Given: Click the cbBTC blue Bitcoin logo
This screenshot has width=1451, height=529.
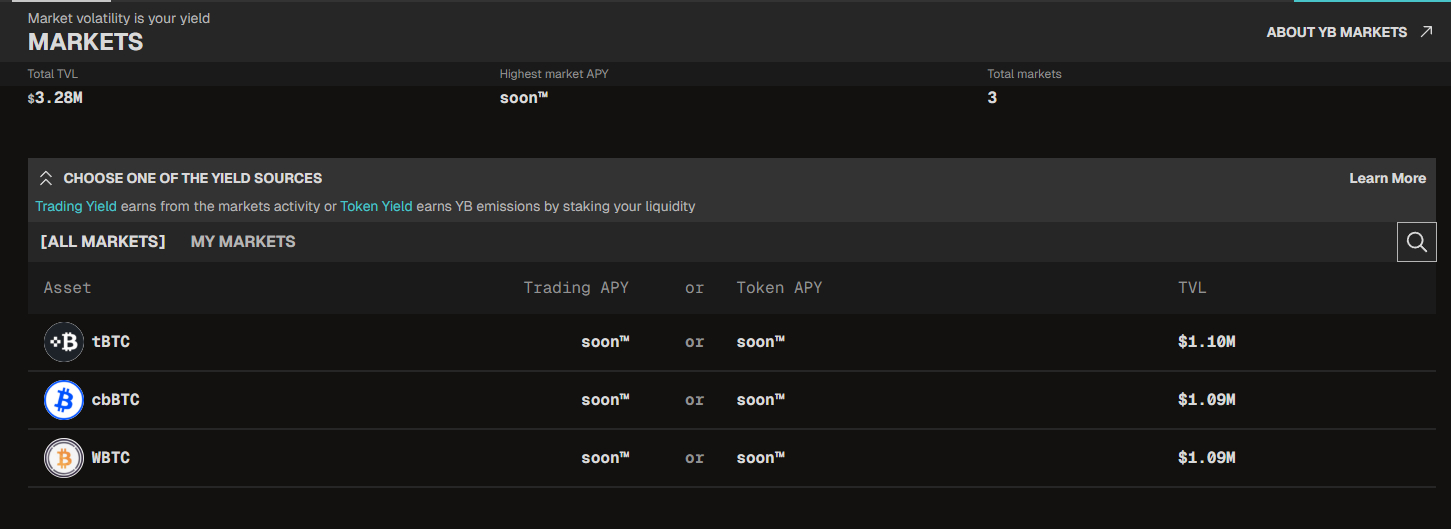Looking at the screenshot, I should (x=64, y=400).
